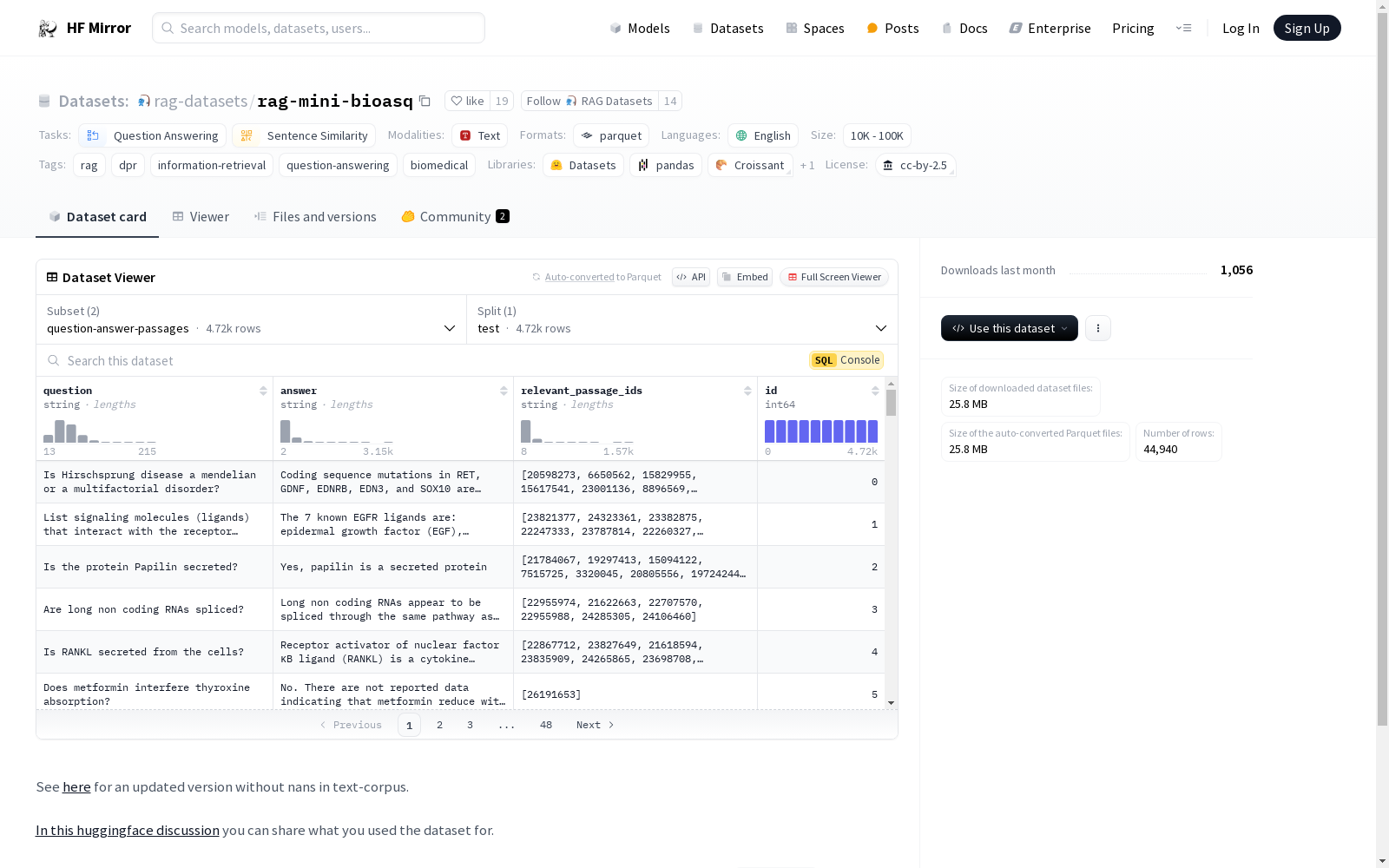Image resolution: width=1389 pixels, height=868 pixels.
Task: Switch to the Viewer tab
Action: pyautogui.click(x=201, y=217)
